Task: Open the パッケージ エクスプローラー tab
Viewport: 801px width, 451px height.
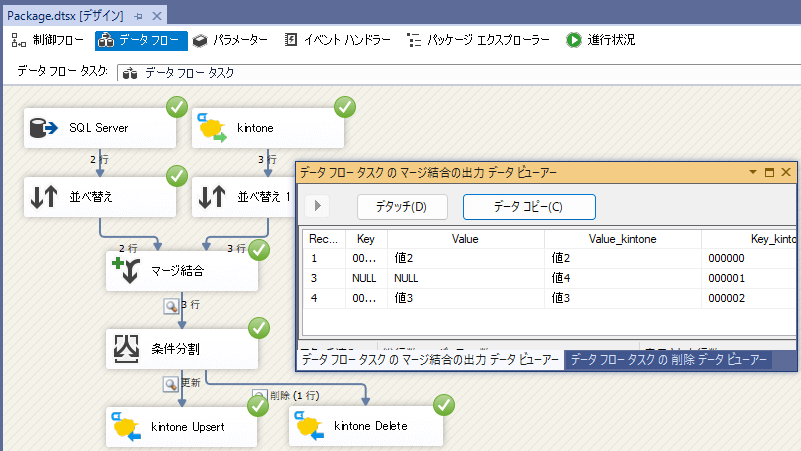Action: pos(478,40)
